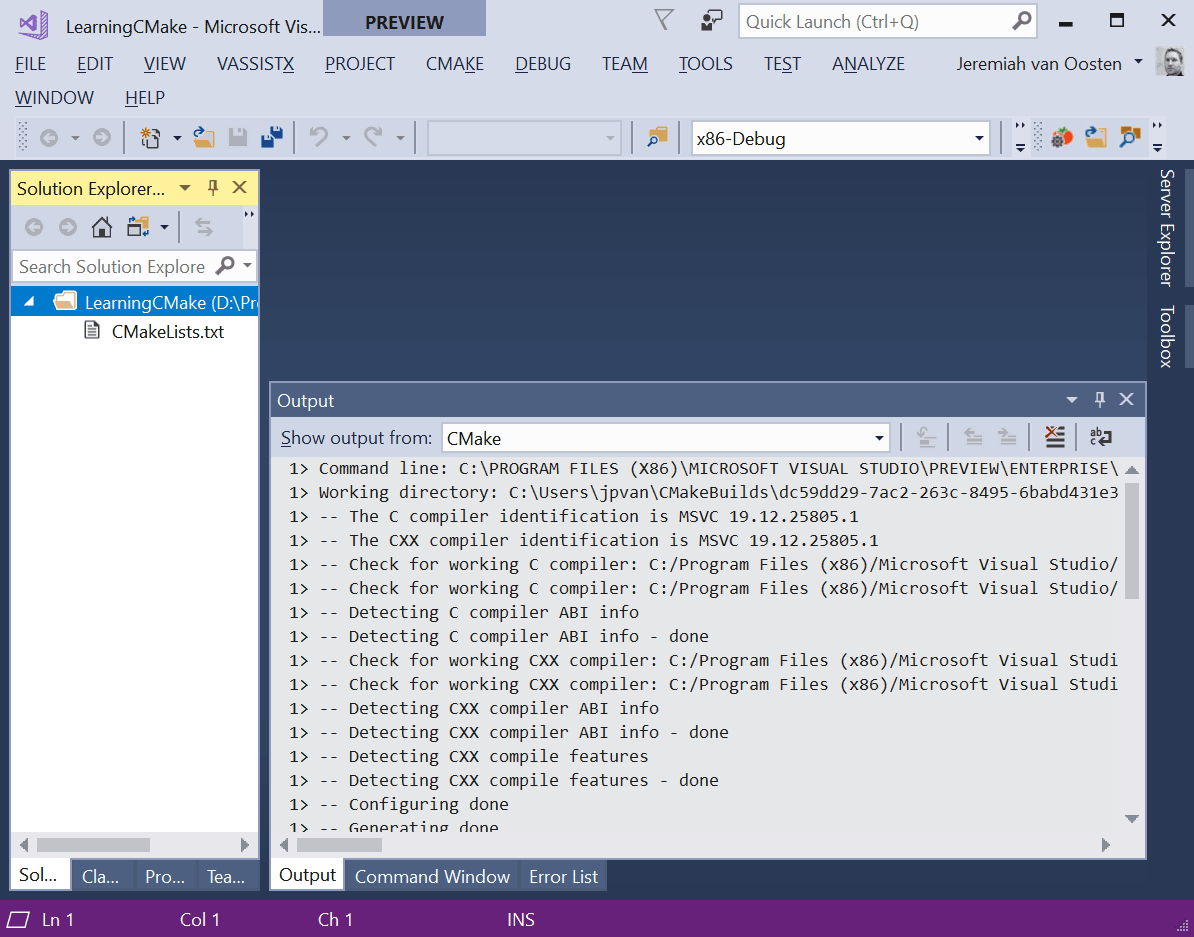Switch to the Cla... (Class View) tab

(101, 876)
